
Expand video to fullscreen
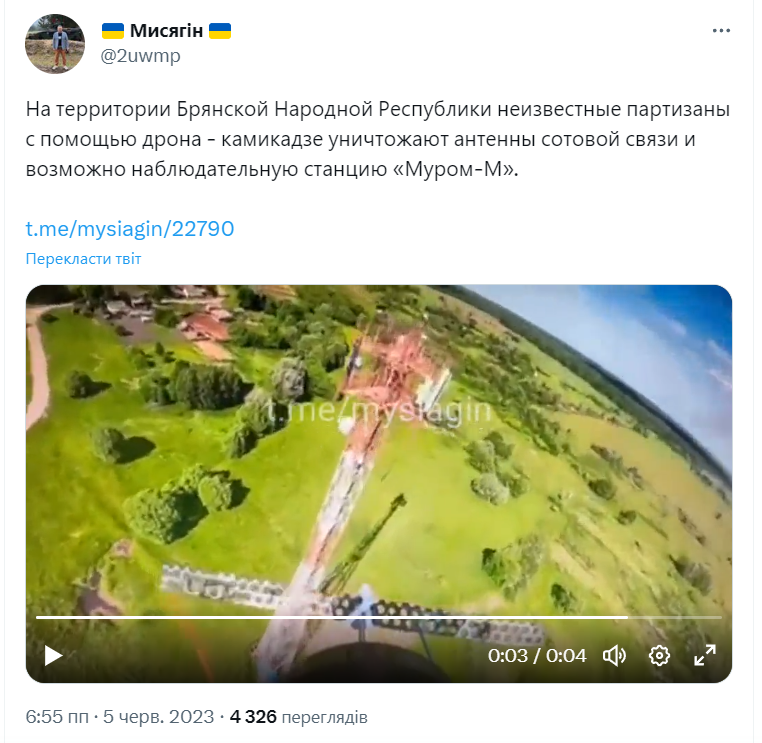pos(705,655)
